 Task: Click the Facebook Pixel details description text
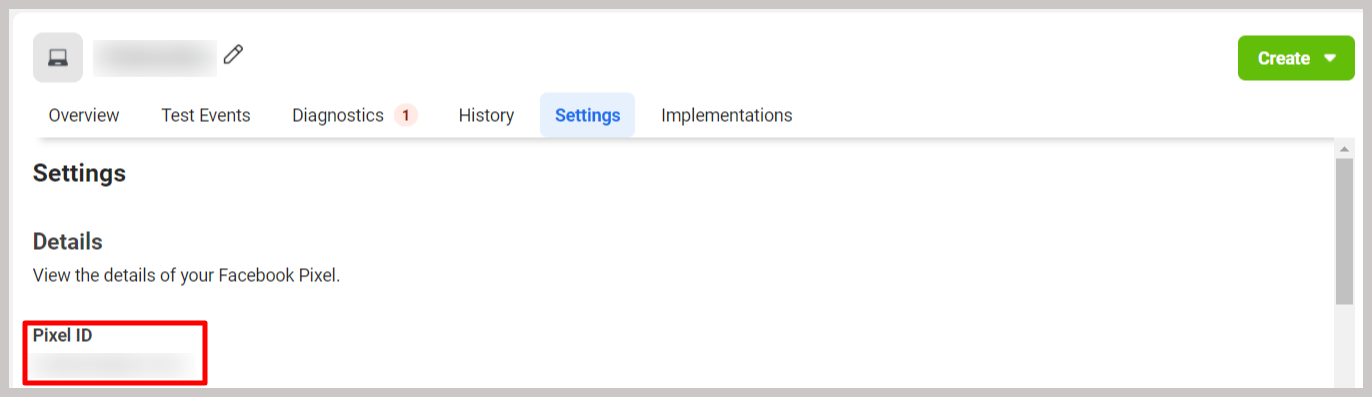coord(187,275)
